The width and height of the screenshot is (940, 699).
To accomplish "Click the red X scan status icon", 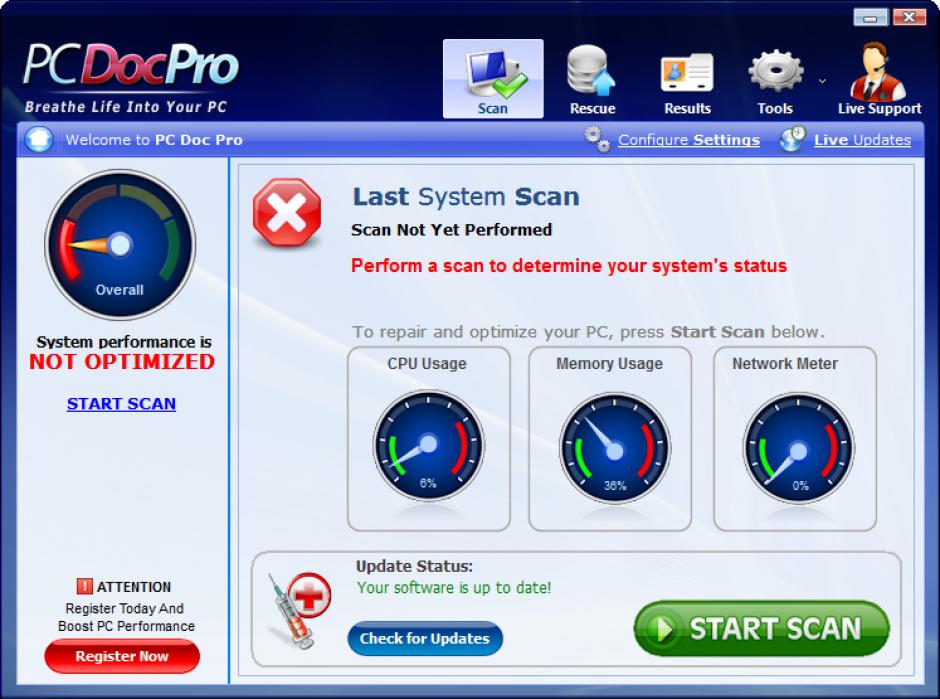I will tap(287, 212).
